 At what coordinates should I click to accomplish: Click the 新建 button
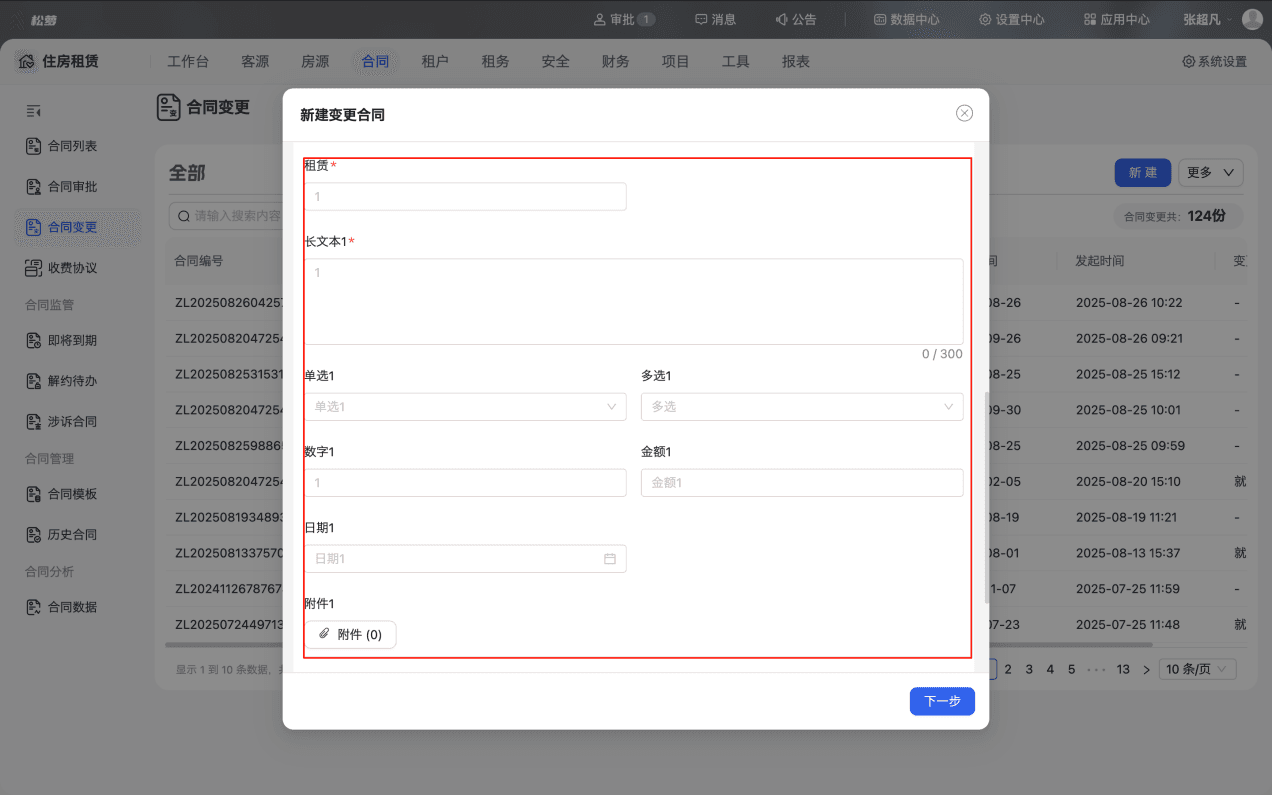pyautogui.click(x=1143, y=173)
